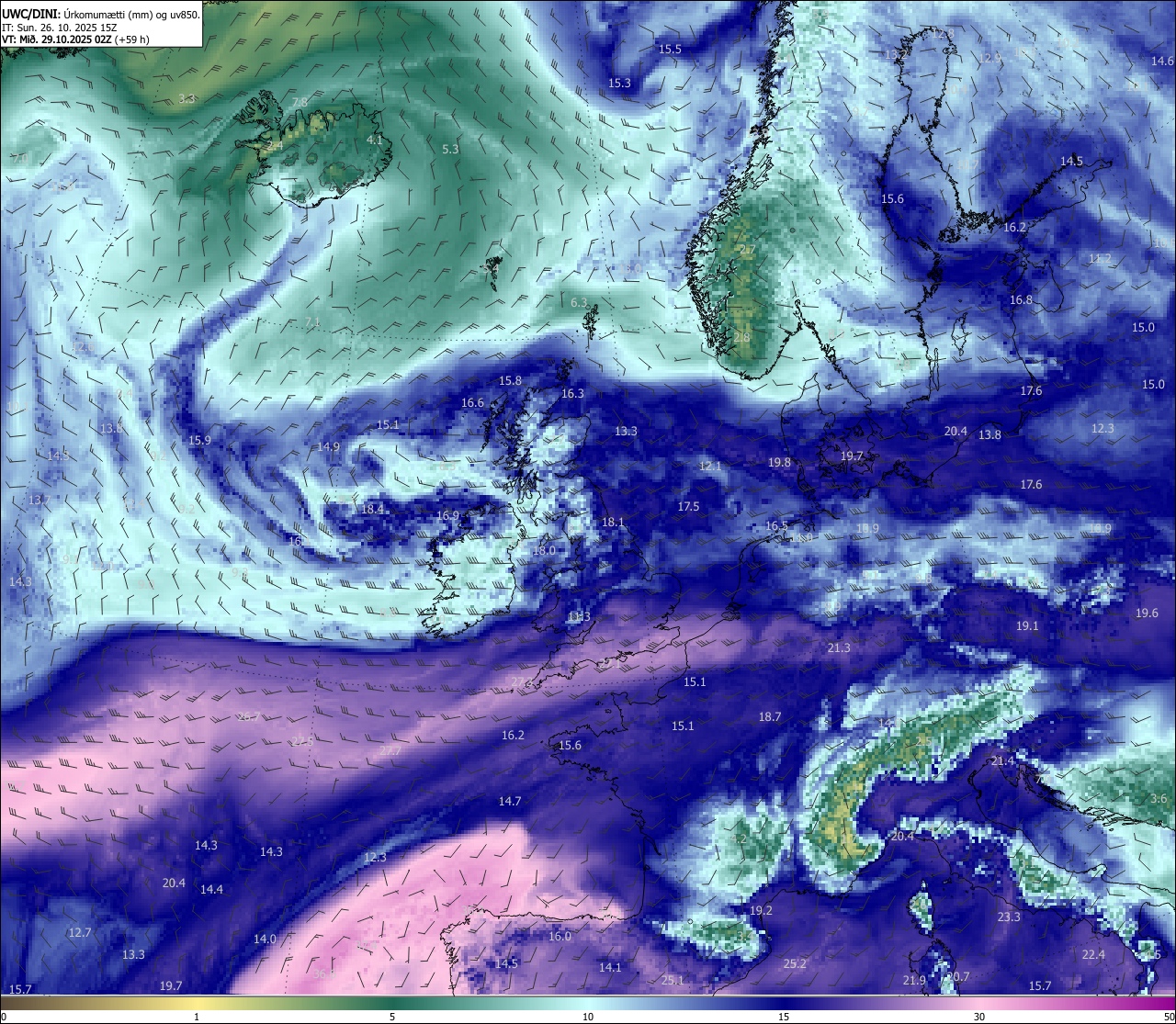Viewport: 1176px width, 1024px height.
Task: Click the 14.0 value label
Action: pyautogui.click(x=265, y=939)
